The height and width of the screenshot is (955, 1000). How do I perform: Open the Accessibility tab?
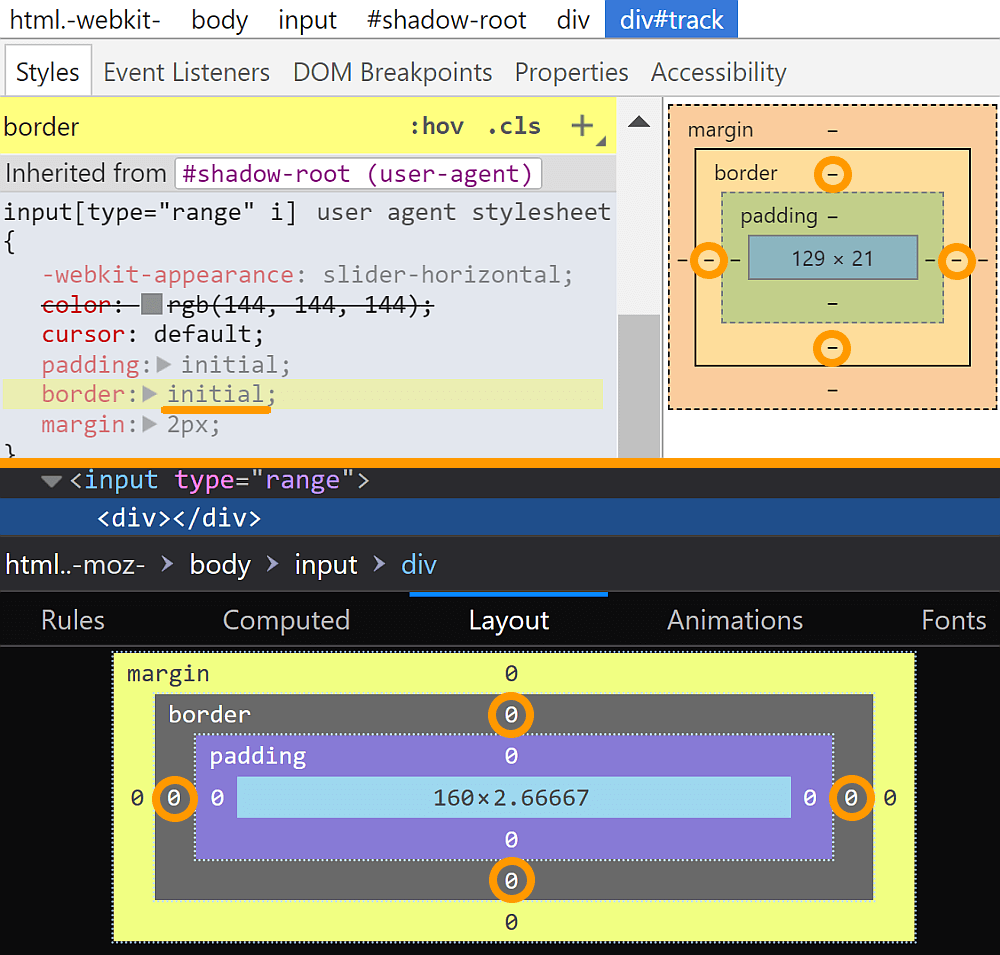(718, 73)
